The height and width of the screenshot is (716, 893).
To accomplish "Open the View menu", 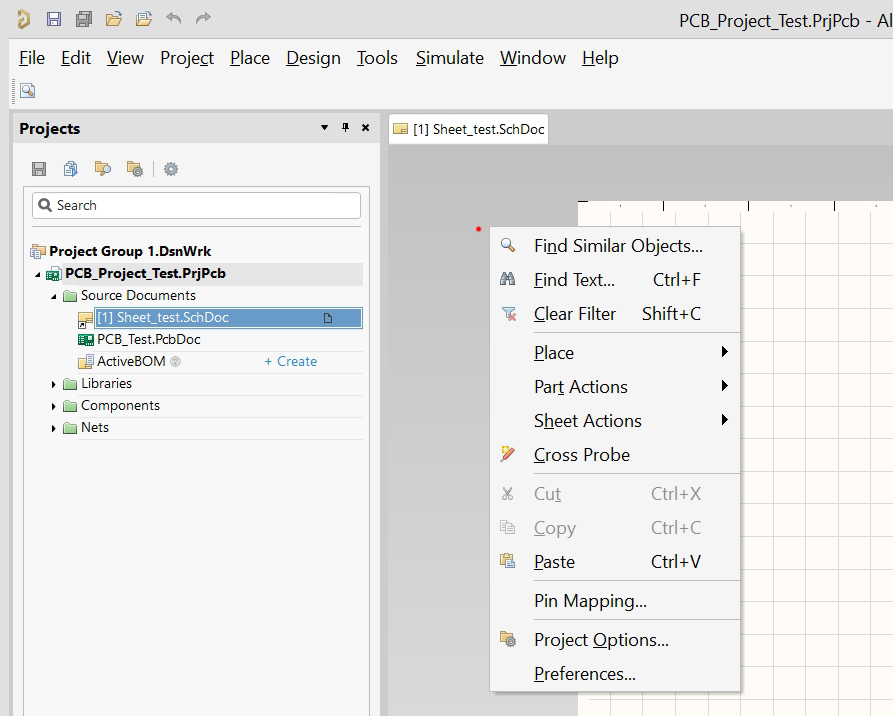I will (x=125, y=58).
